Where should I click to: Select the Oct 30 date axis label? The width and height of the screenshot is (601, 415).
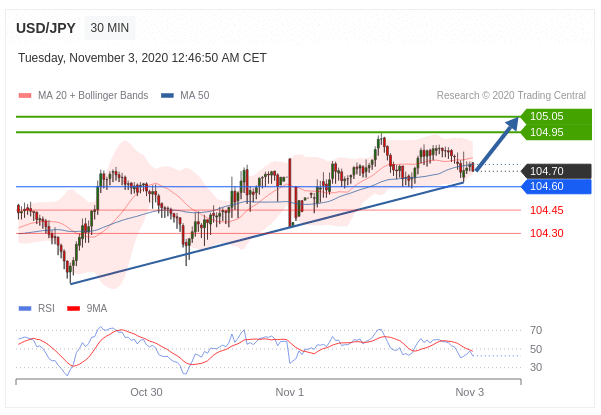tap(146, 392)
